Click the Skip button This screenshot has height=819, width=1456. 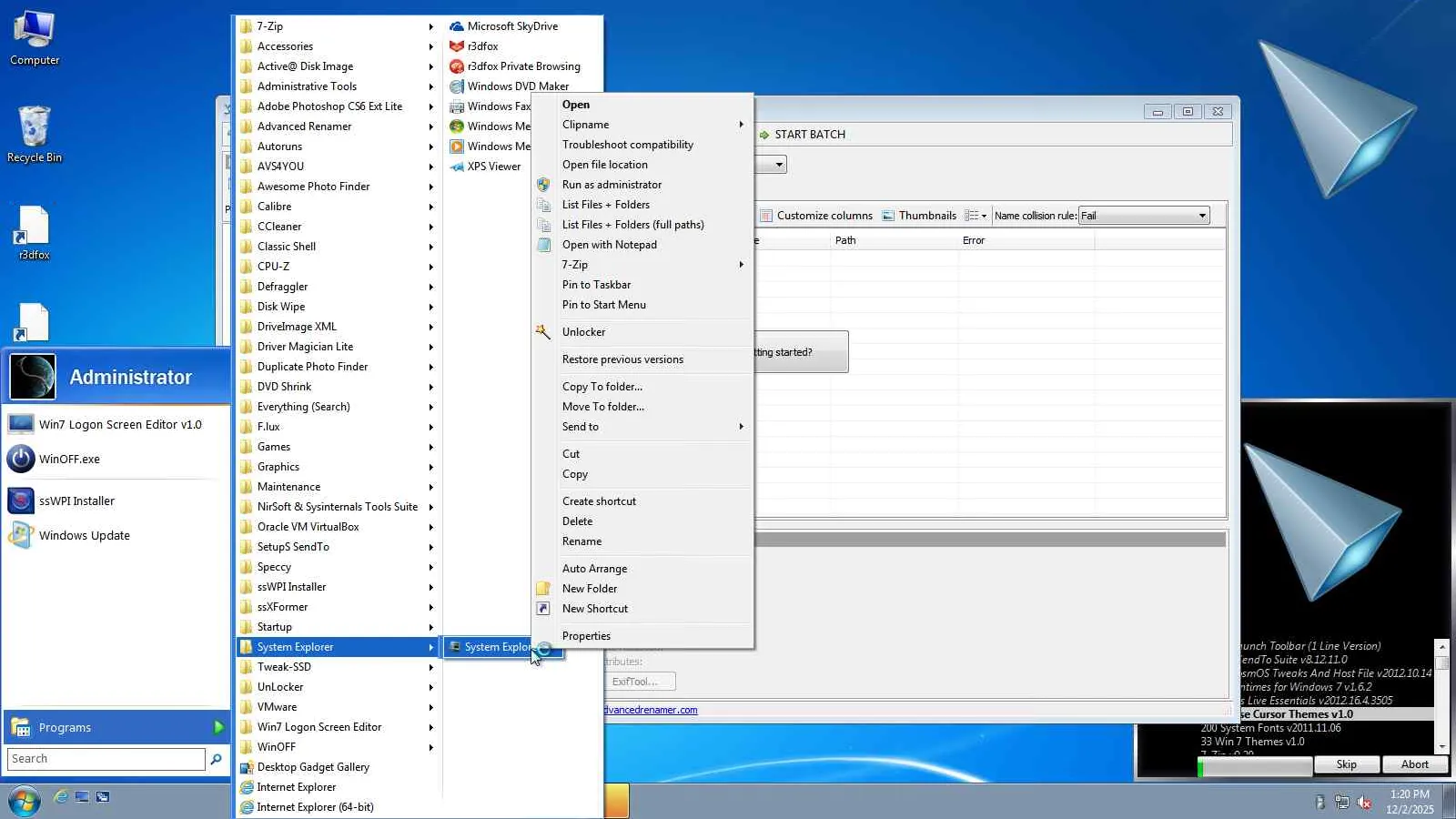point(1347,765)
